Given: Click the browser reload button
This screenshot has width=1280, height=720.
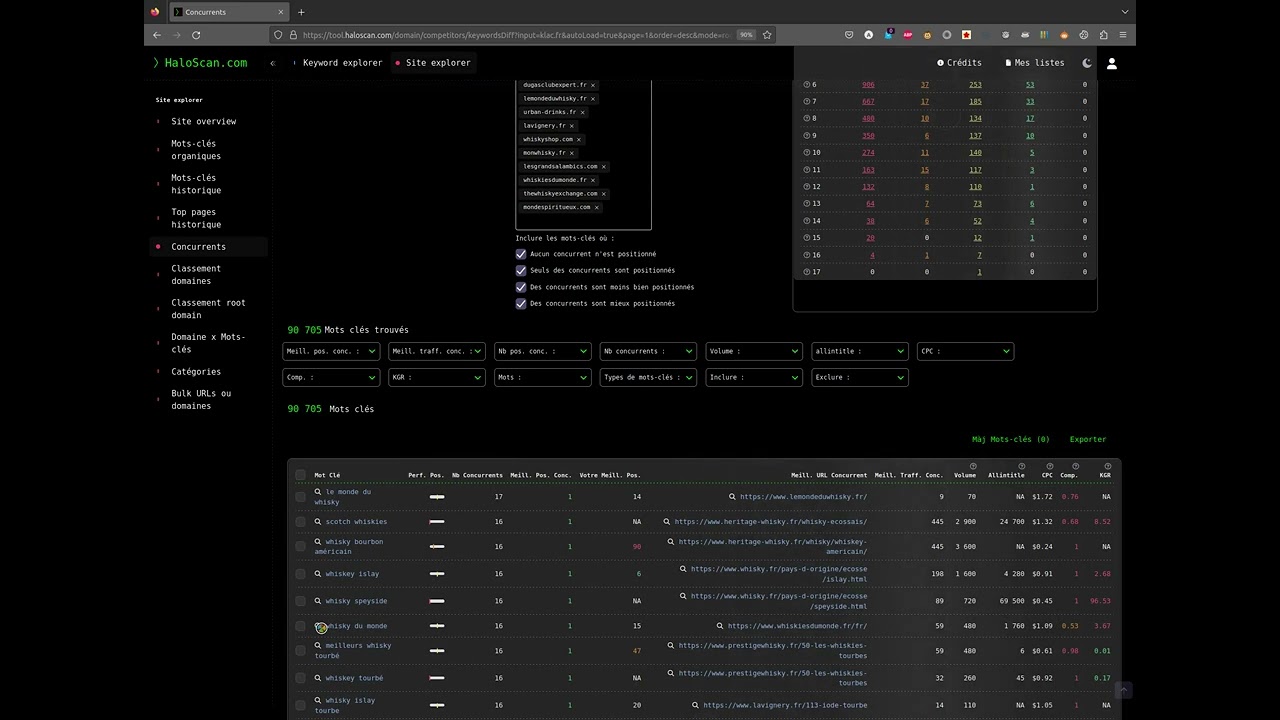Looking at the screenshot, I should click(196, 35).
